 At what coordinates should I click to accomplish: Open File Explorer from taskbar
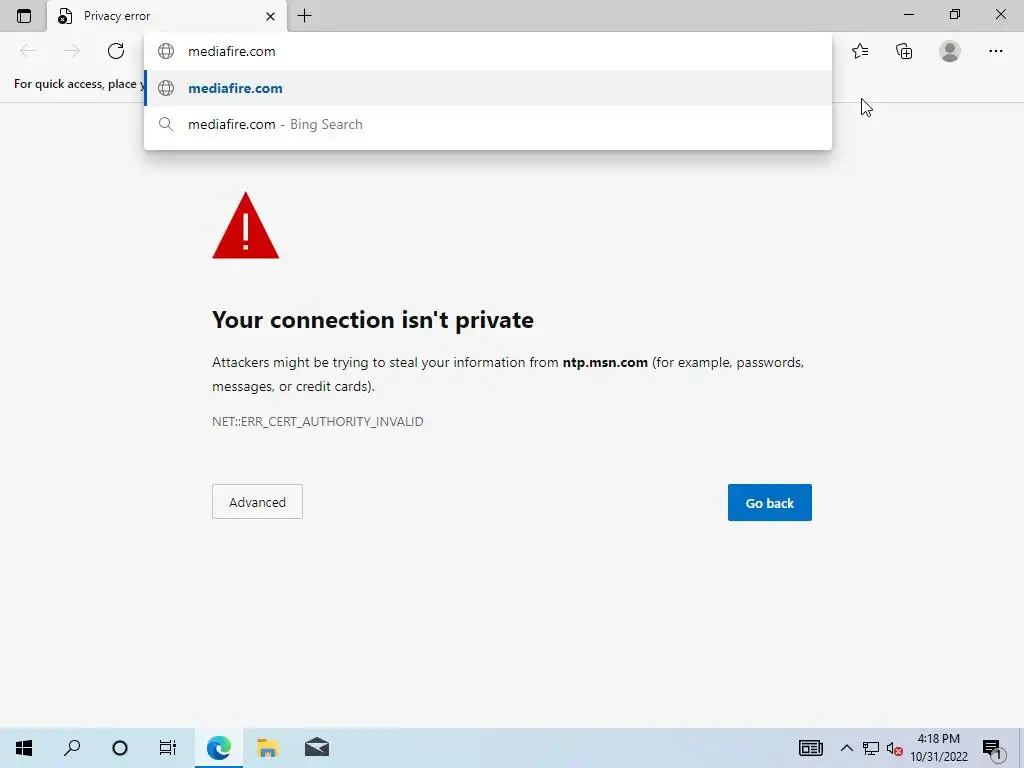point(267,748)
